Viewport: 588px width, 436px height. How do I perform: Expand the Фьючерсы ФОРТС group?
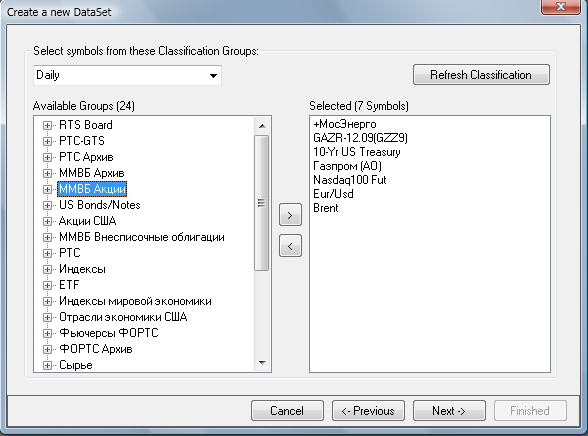[47, 333]
